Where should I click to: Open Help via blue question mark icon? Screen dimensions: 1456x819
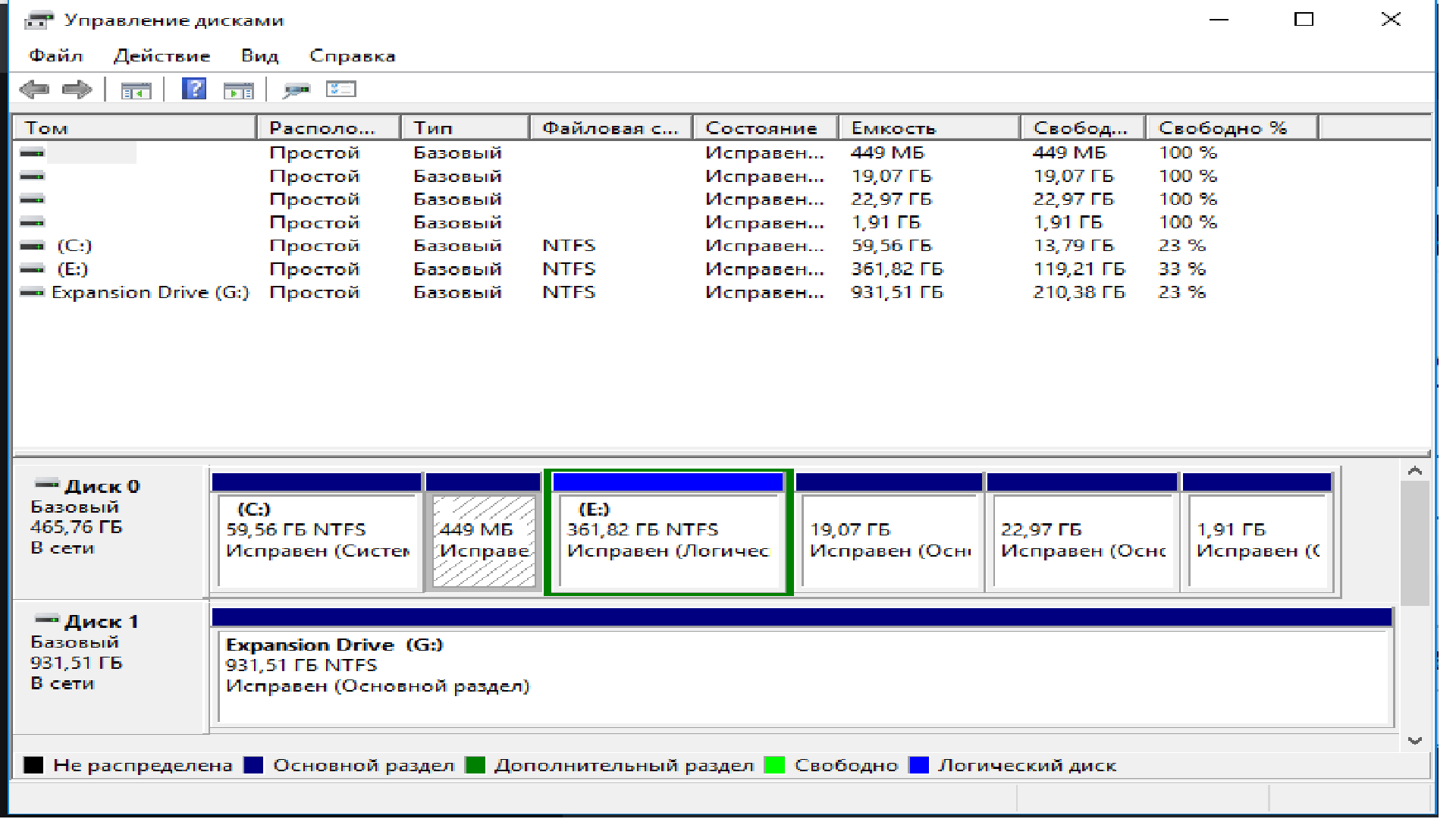pyautogui.click(x=194, y=89)
